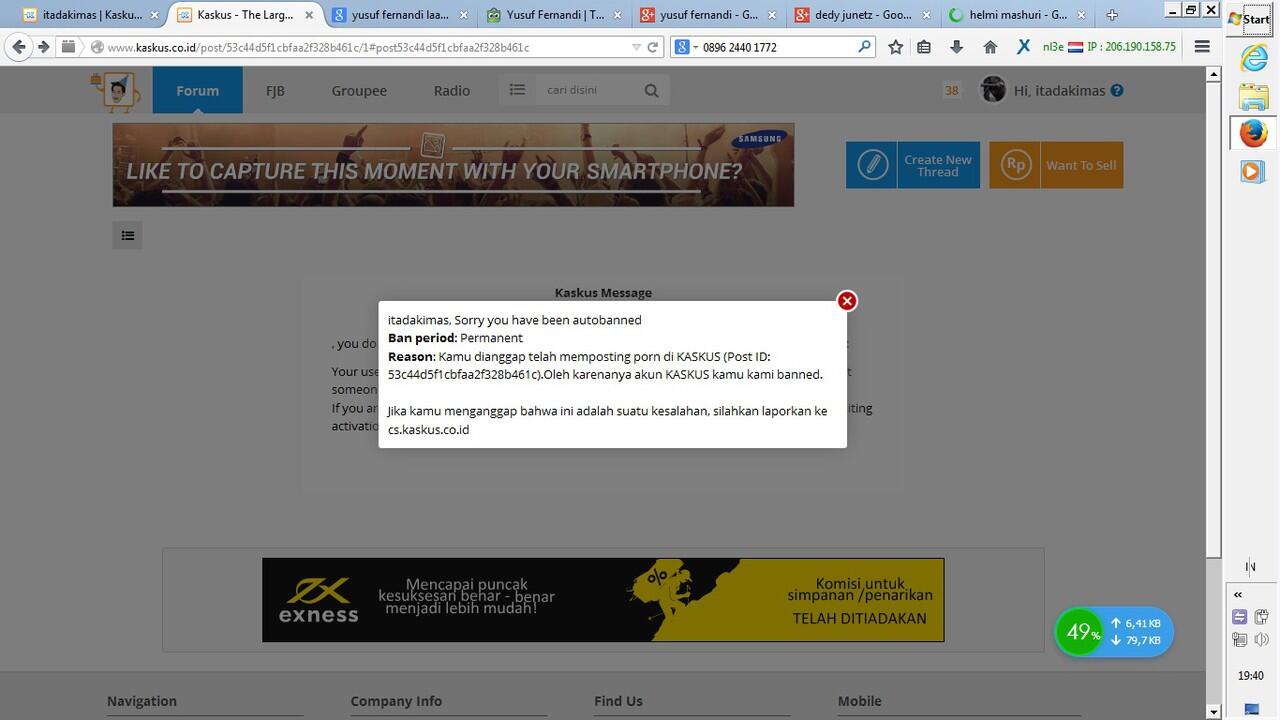The width and height of the screenshot is (1280, 720).
Task: Open bookmarks list icon in toolbar
Action: (924, 47)
